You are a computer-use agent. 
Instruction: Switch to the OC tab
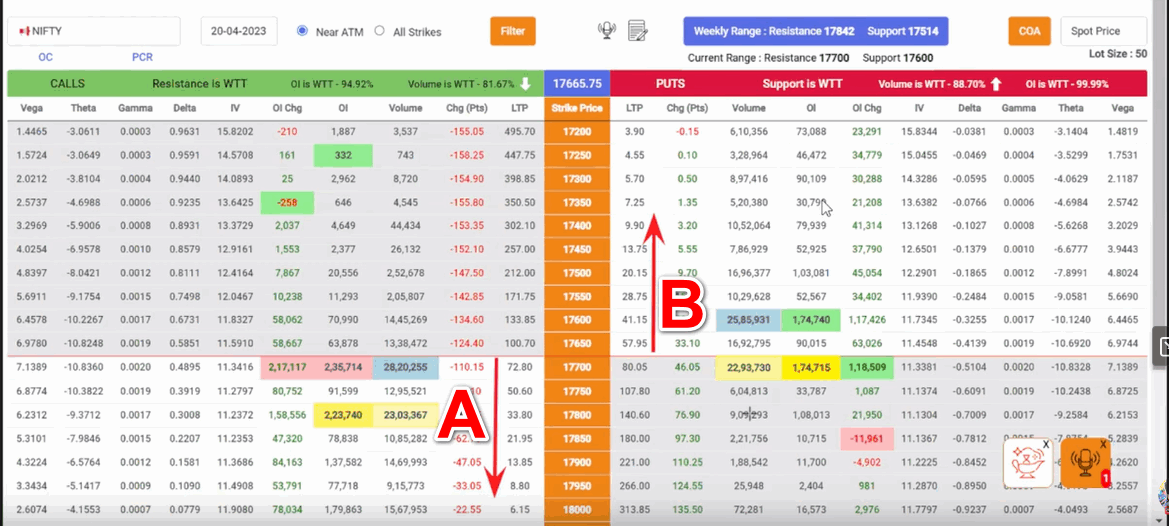coord(45,57)
